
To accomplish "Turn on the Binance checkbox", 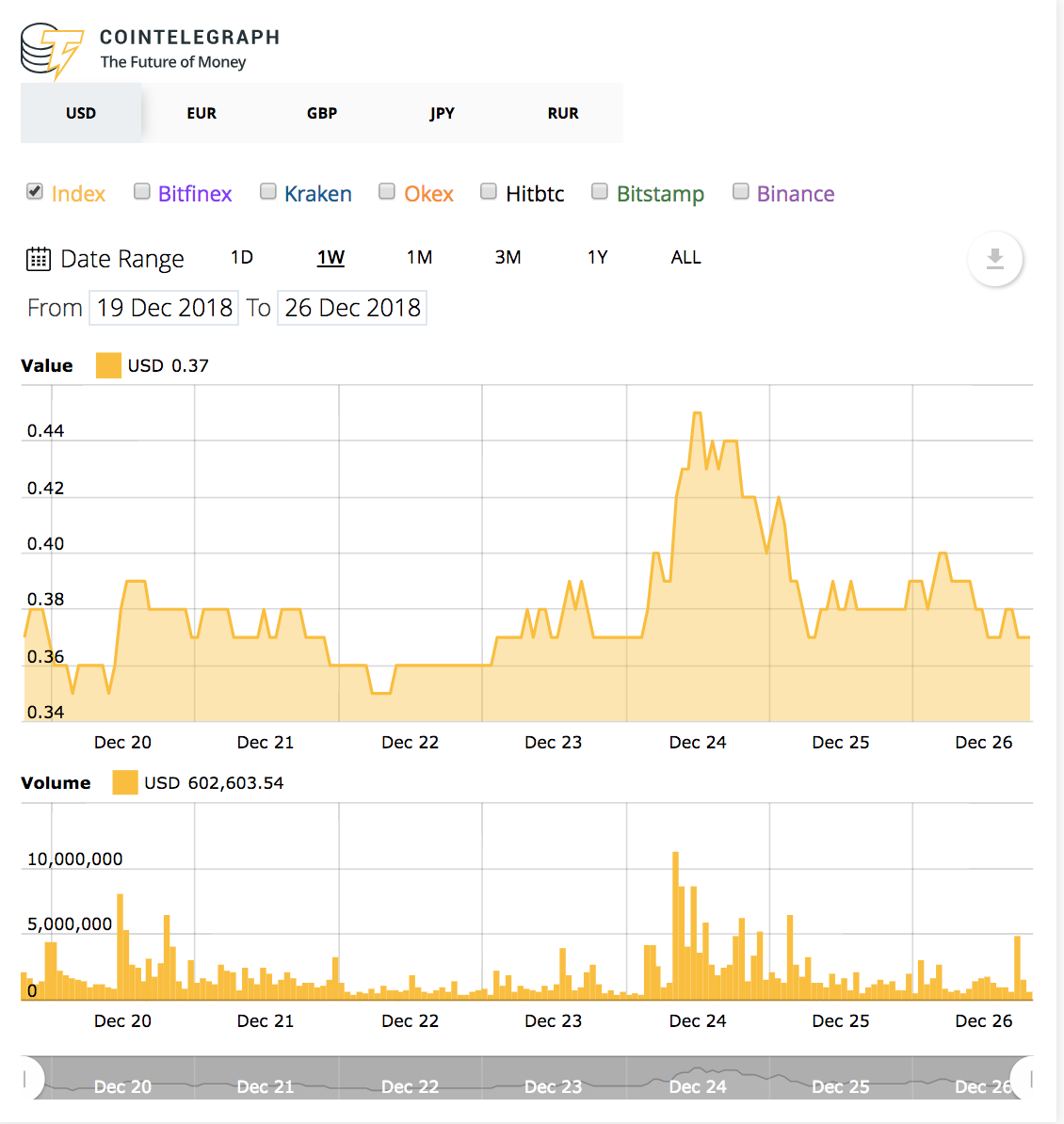I will (741, 191).
